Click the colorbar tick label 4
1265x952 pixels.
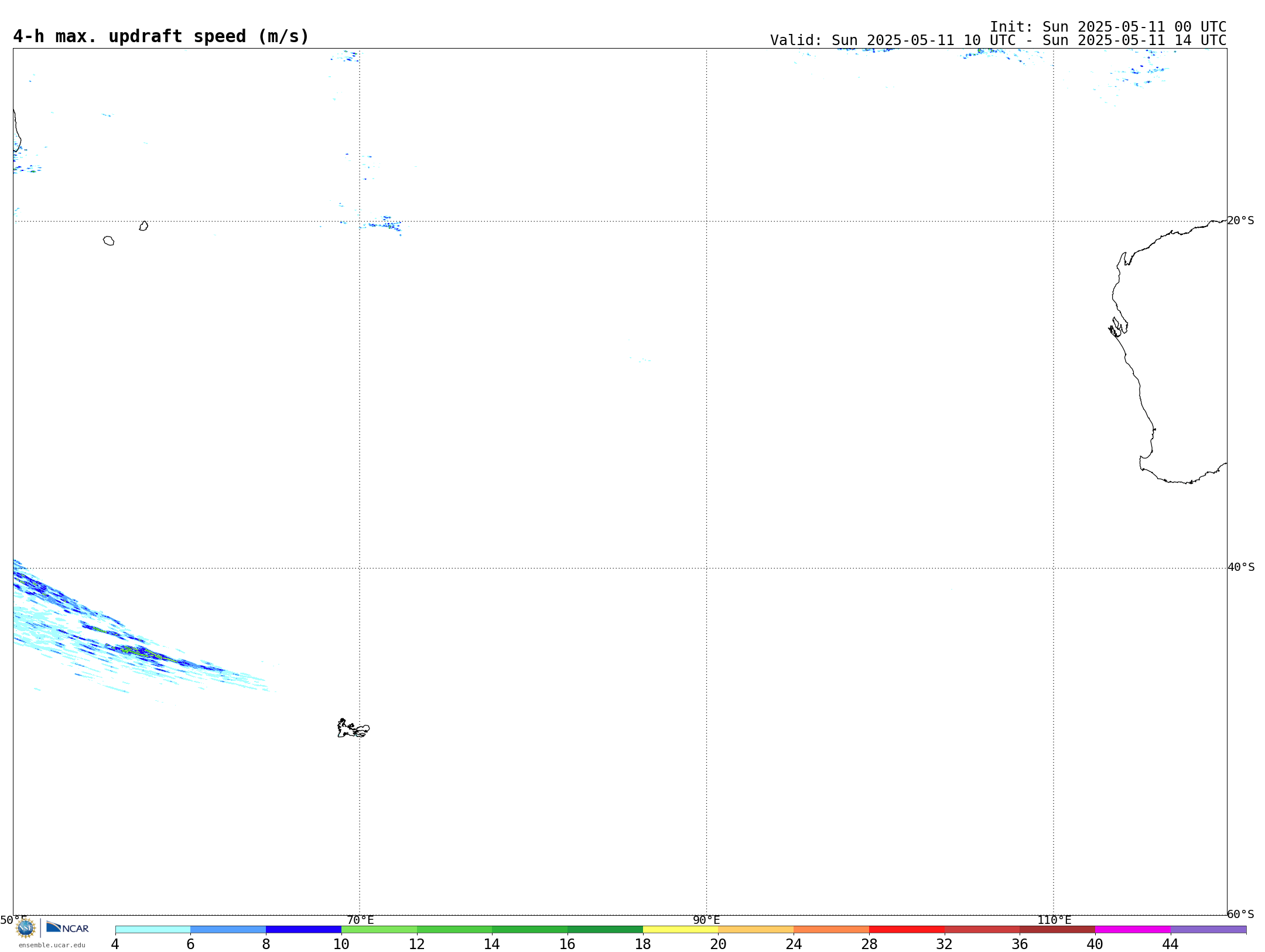click(115, 944)
